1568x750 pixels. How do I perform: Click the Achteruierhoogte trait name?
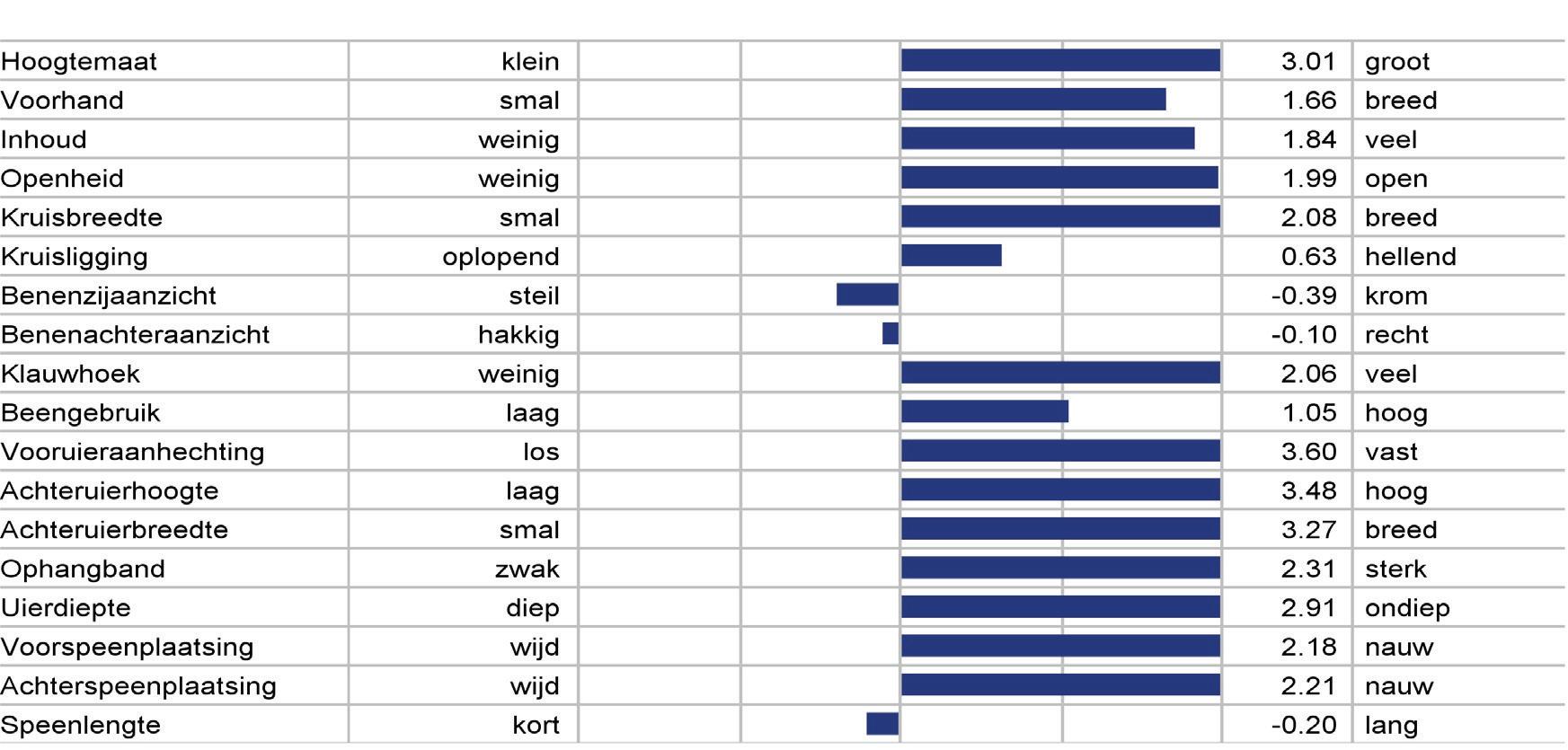[110, 491]
